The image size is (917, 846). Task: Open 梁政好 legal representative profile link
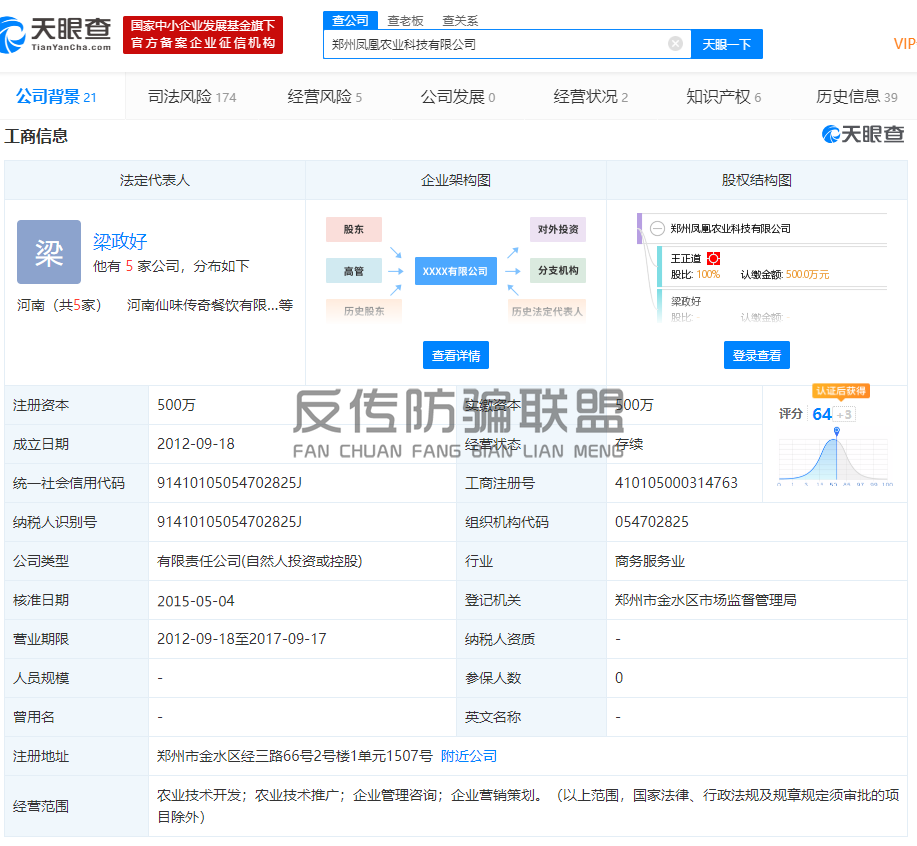pyautogui.click(x=120, y=241)
